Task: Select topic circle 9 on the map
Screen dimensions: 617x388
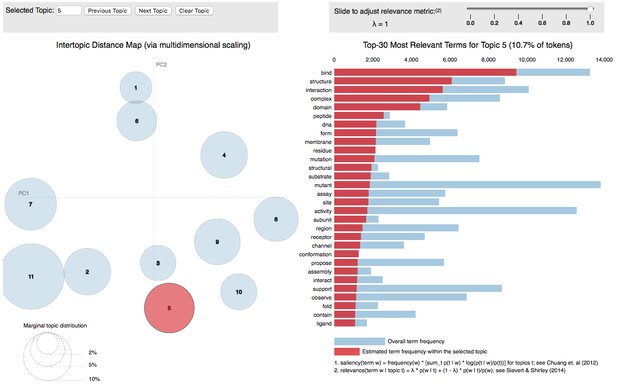Action: coord(217,242)
